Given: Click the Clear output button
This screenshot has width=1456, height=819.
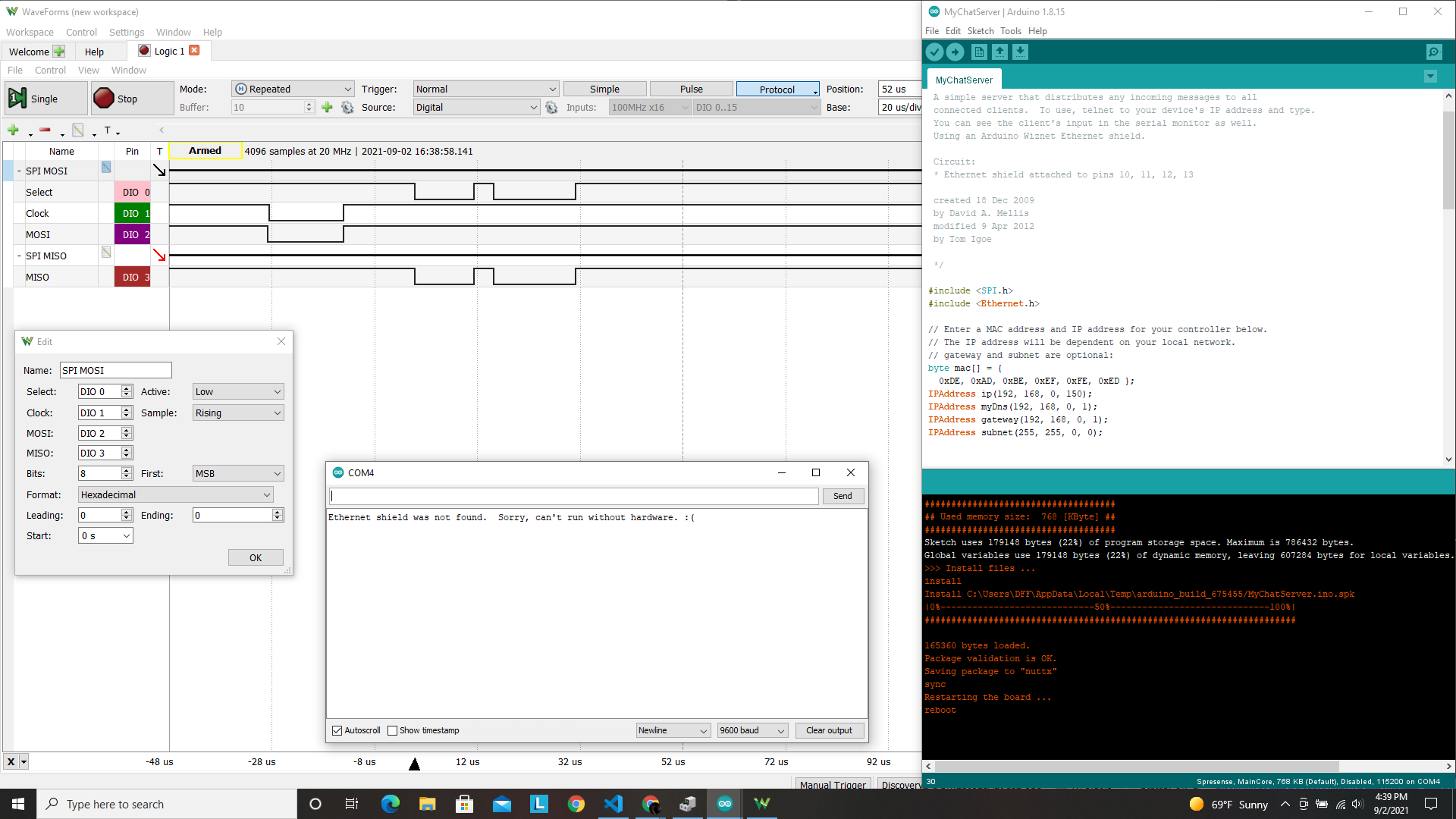Looking at the screenshot, I should pyautogui.click(x=829, y=730).
